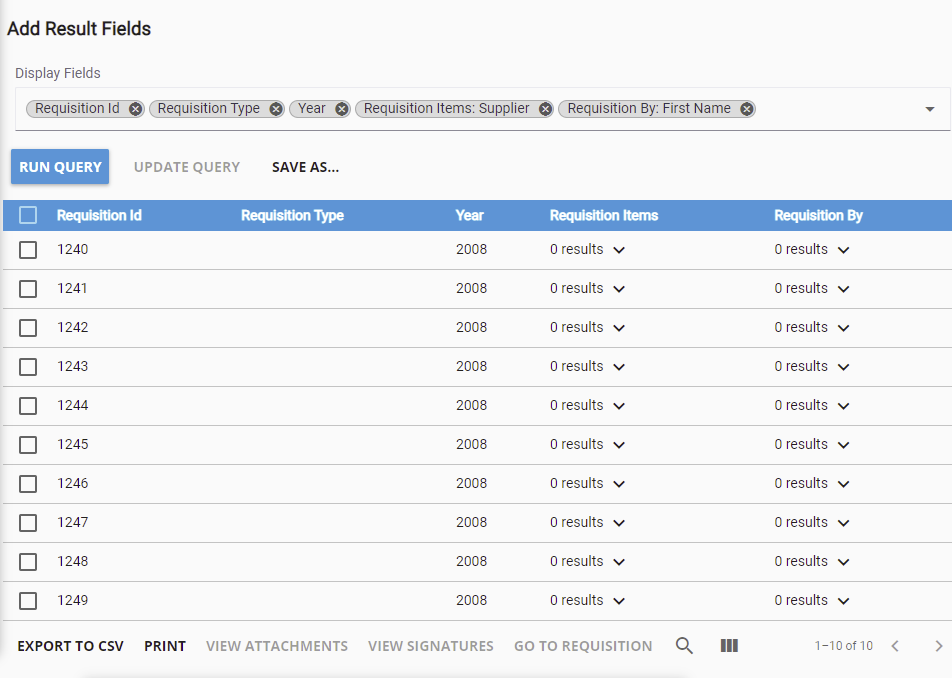The width and height of the screenshot is (952, 678).
Task: Sort by the Requisition Id column header
Action: point(99,215)
